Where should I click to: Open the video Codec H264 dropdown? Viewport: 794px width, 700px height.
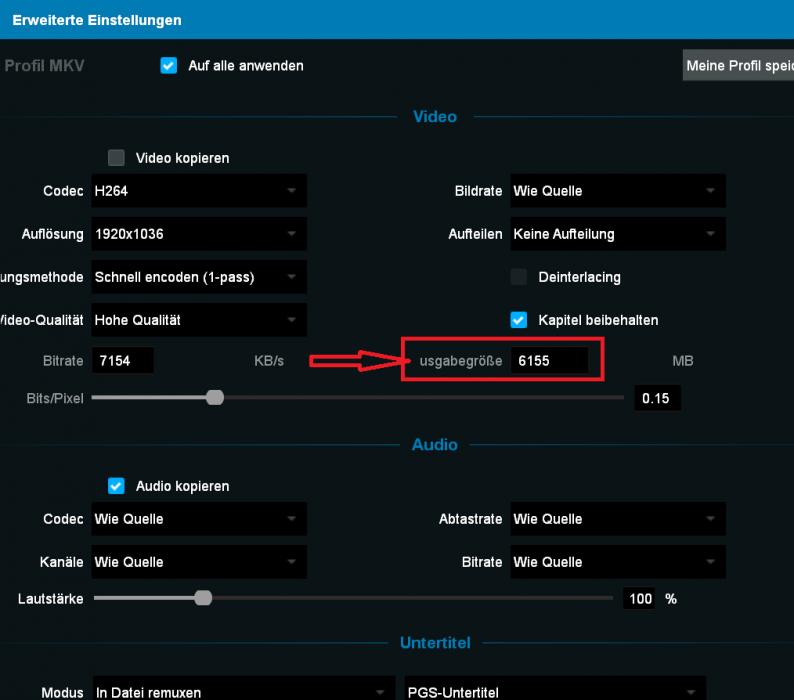(199, 191)
